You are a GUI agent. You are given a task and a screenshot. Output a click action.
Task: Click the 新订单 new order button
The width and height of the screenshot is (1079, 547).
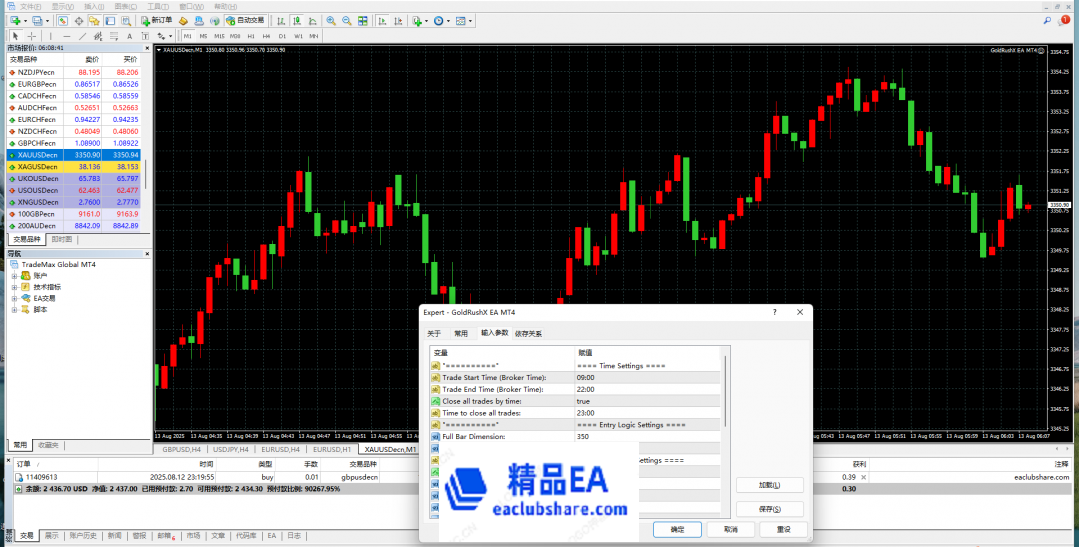click(x=157, y=21)
